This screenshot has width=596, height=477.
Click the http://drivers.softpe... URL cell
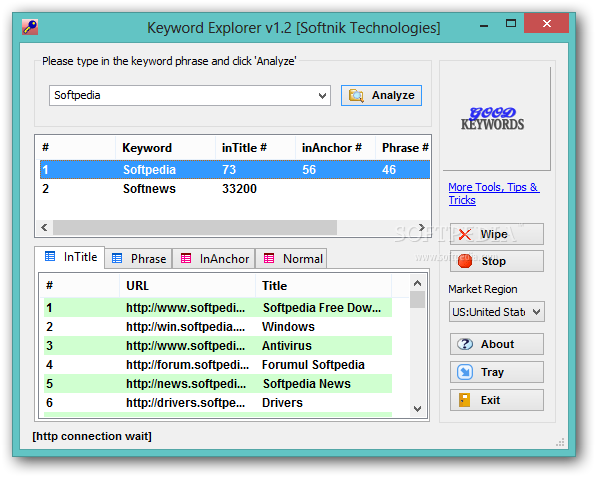(185, 403)
